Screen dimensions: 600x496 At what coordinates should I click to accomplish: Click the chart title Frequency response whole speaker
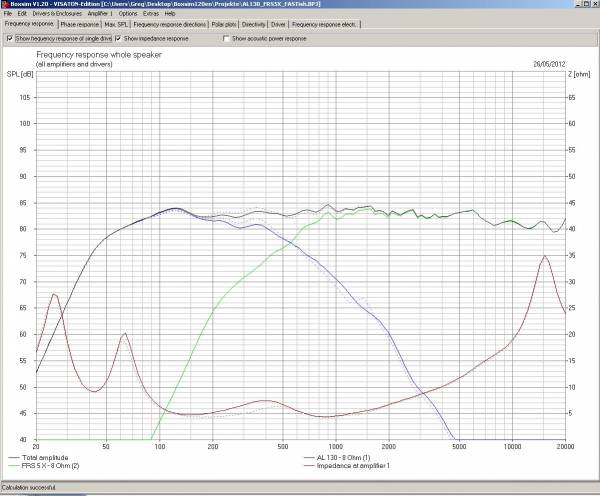(99, 55)
